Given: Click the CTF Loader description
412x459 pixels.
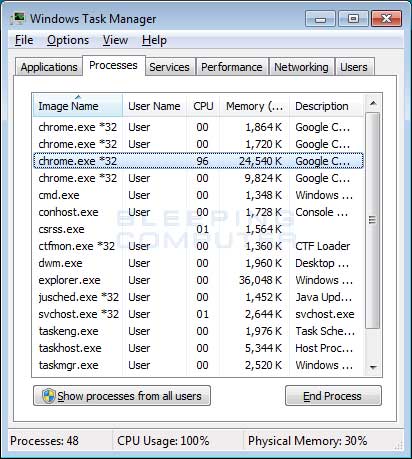Looking at the screenshot, I should [x=323, y=246].
